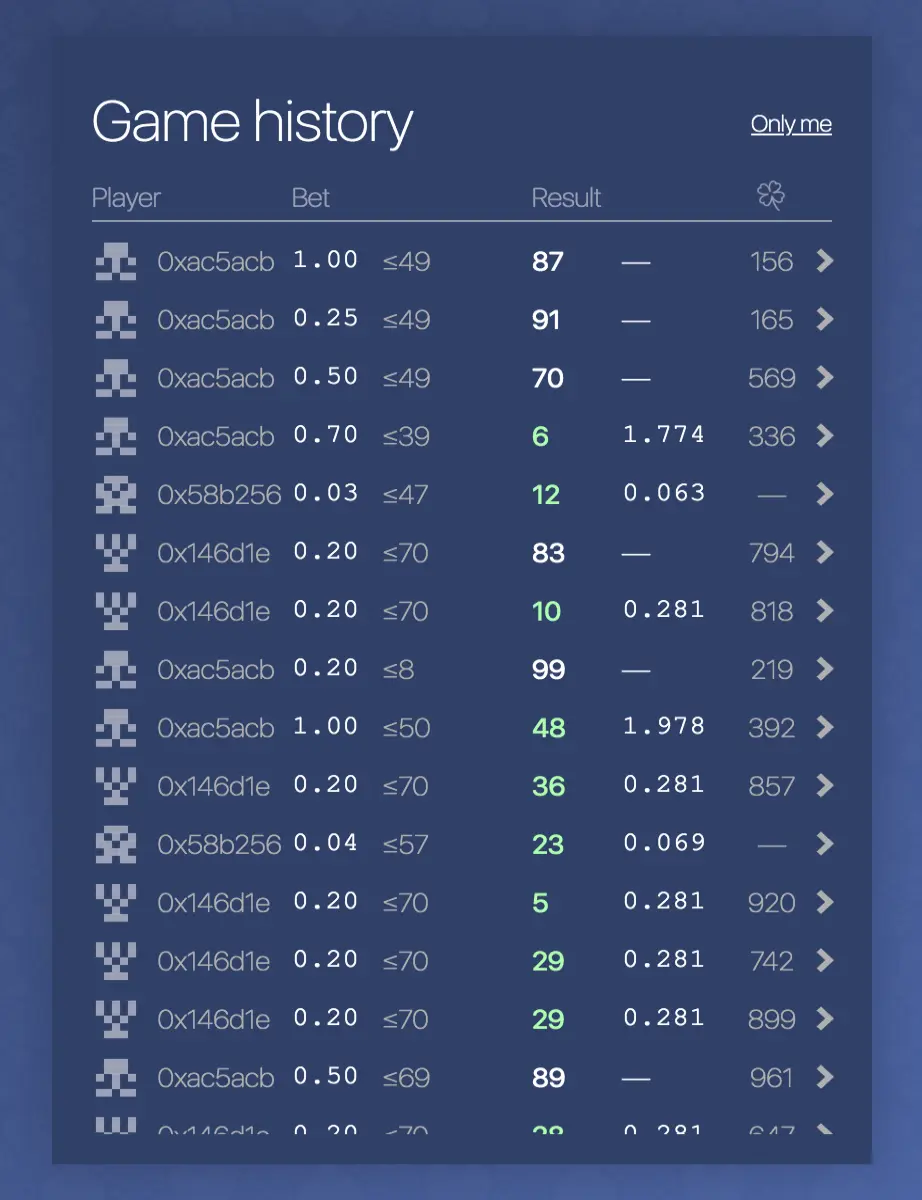Click avatar in row with lucky number 336

click(116, 436)
